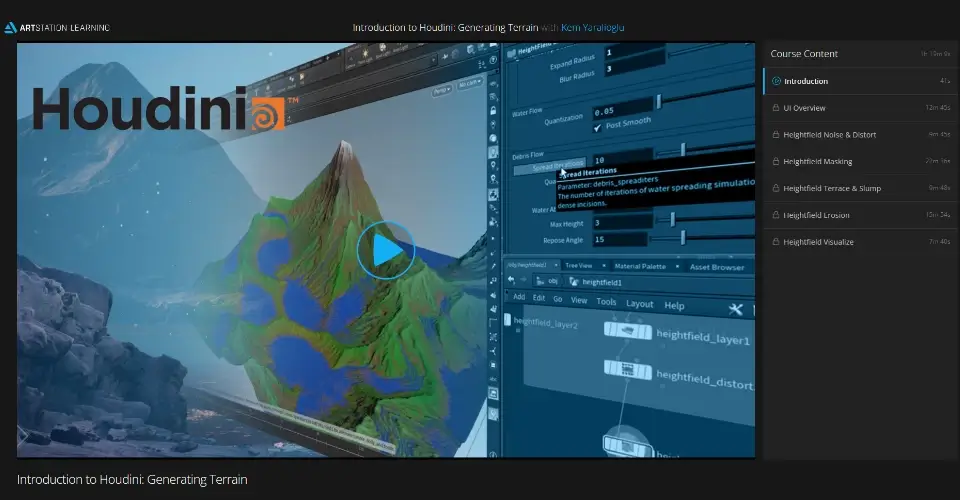The image size is (960, 500).
Task: Click lock icon beside Heightfield Noise & Distort
Action: 776,135
